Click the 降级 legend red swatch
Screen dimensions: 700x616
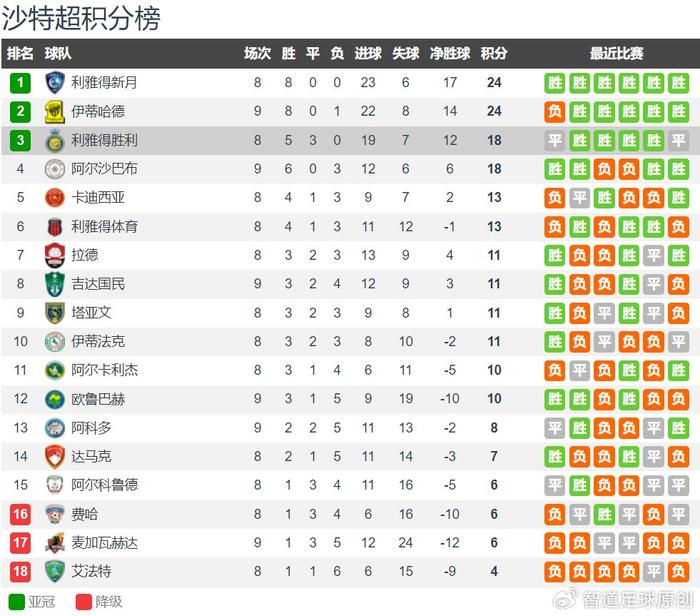click(x=82, y=602)
